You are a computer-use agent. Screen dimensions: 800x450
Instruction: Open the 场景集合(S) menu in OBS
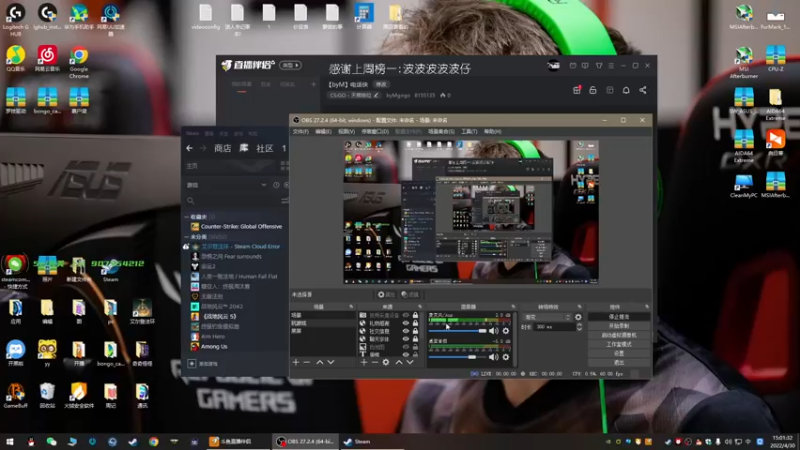[x=441, y=132]
